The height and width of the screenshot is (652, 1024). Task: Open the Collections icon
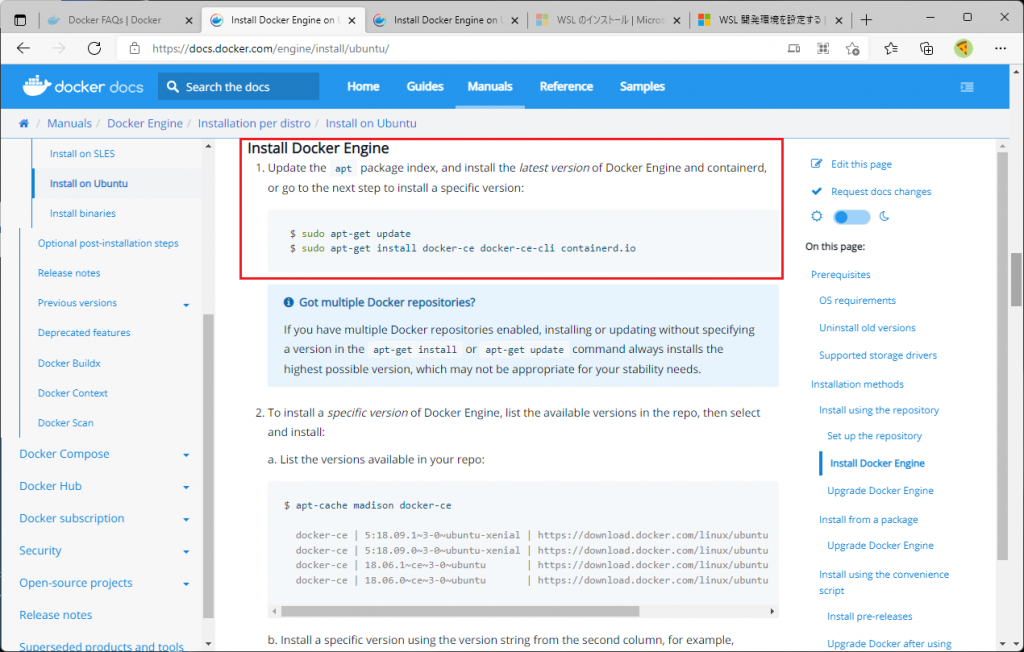(926, 48)
